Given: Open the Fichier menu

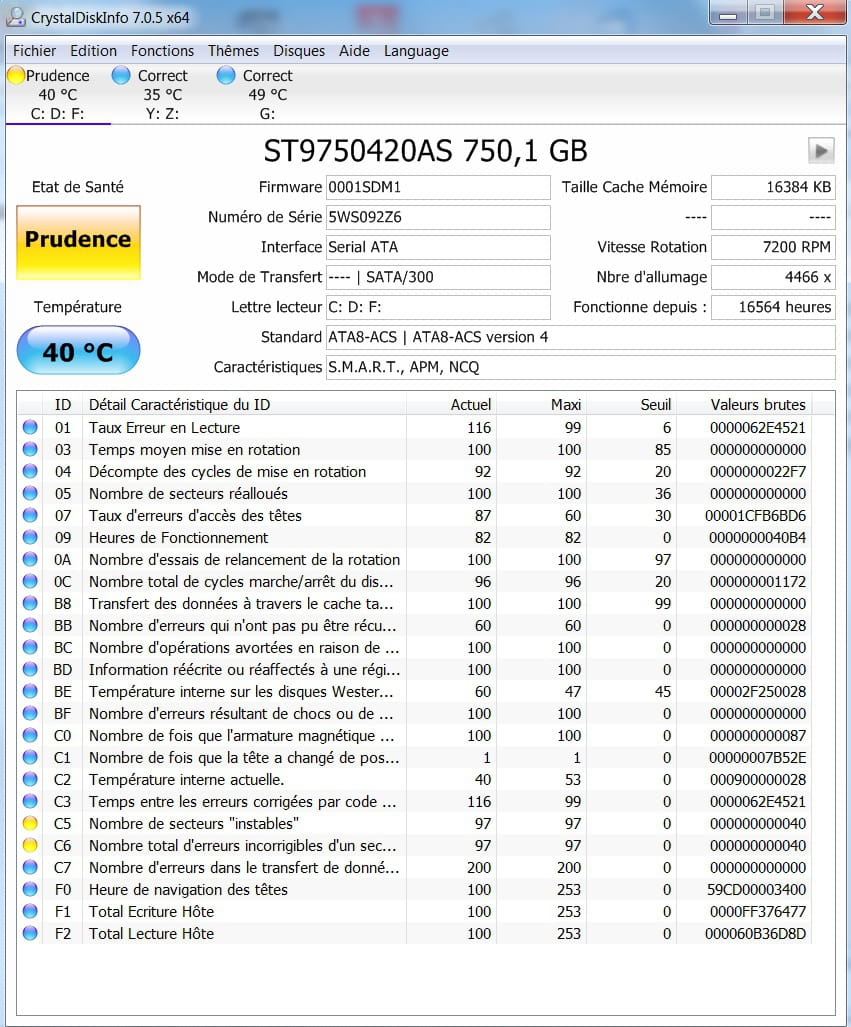Looking at the screenshot, I should coord(34,51).
